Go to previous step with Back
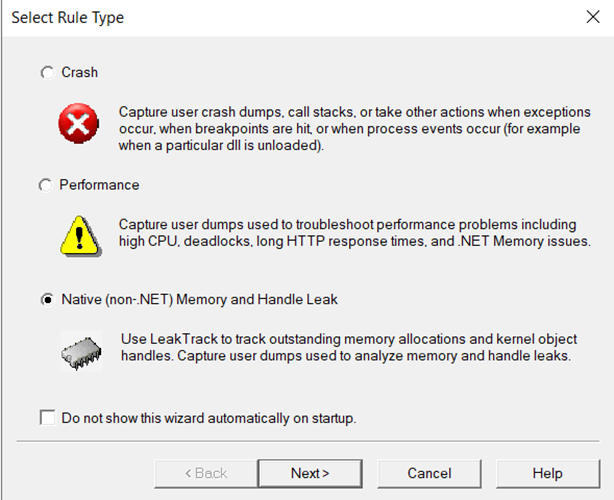This screenshot has height=500, width=614. tap(203, 473)
